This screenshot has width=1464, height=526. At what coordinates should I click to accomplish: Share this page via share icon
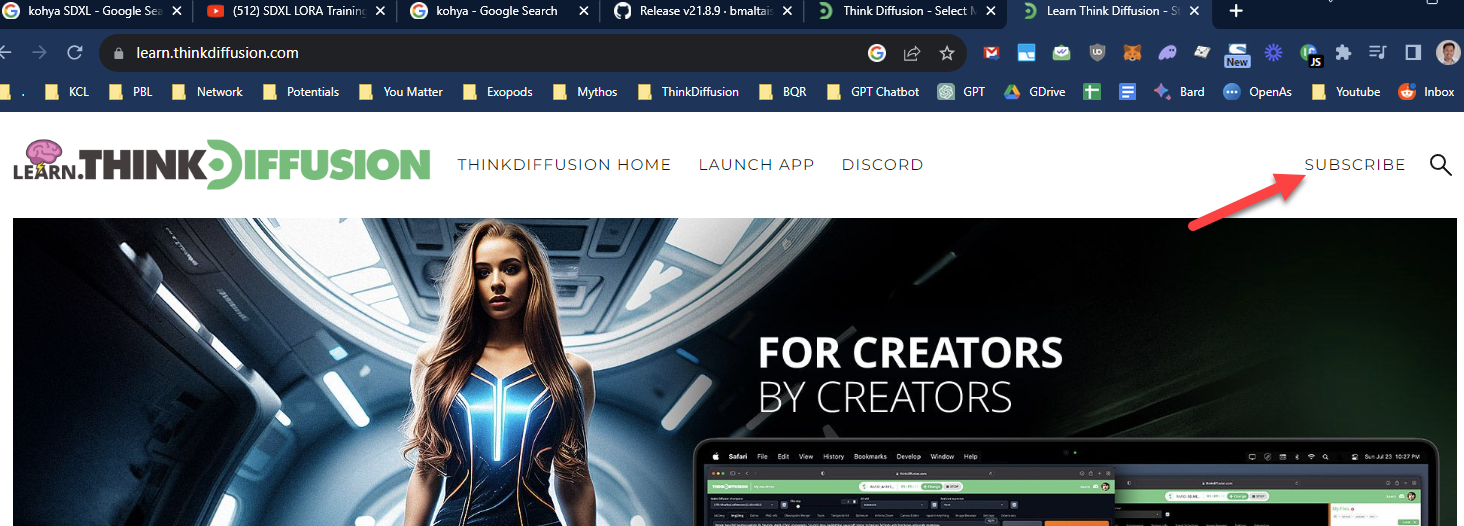912,53
